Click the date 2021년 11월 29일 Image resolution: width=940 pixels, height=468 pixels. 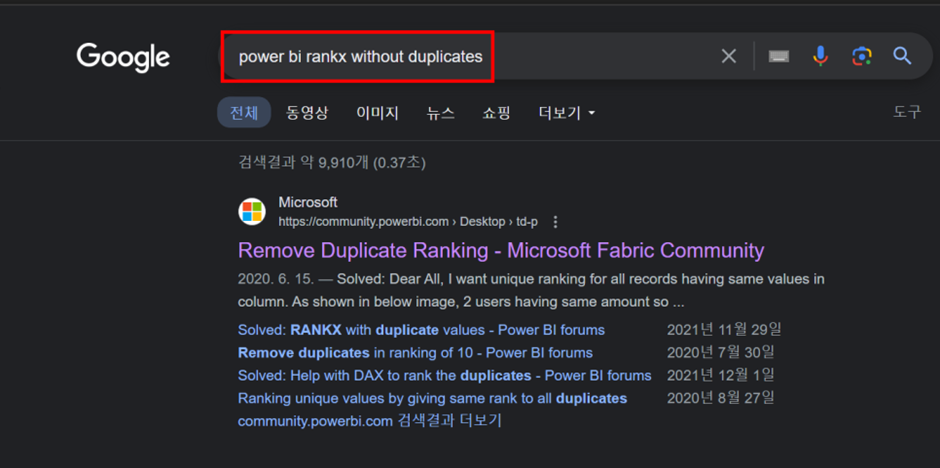tap(724, 330)
